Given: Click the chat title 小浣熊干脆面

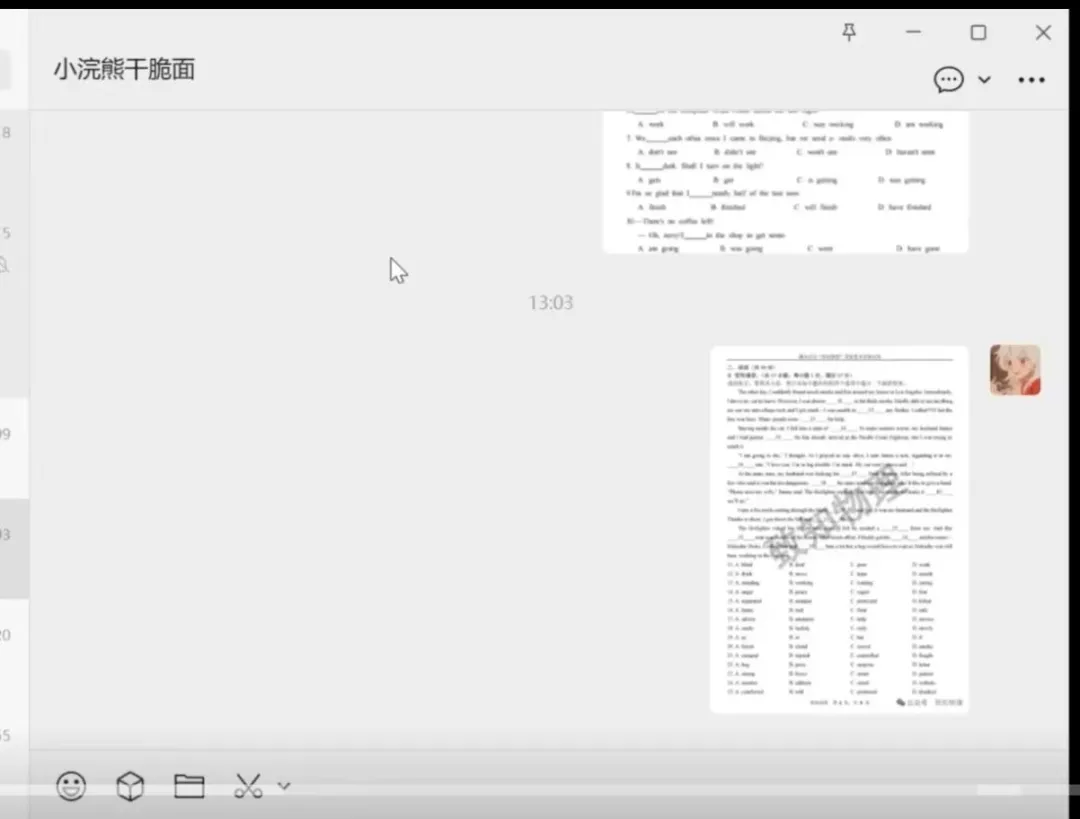Looking at the screenshot, I should tap(124, 70).
